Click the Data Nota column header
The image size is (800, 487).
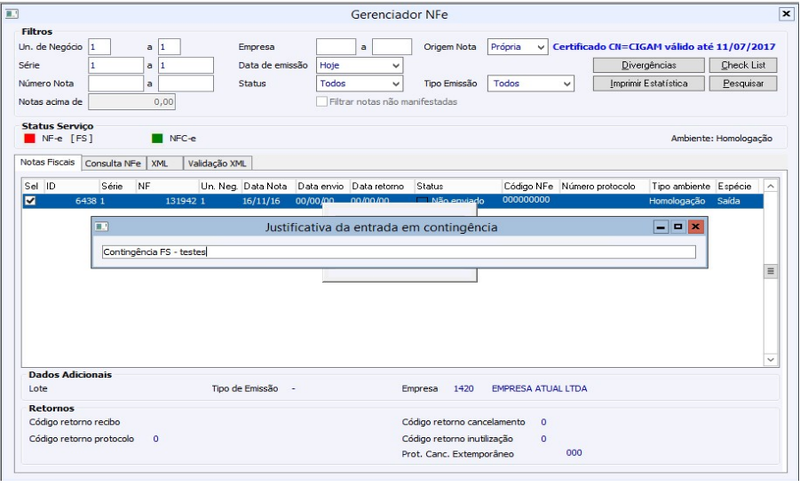pyautogui.click(x=269, y=186)
